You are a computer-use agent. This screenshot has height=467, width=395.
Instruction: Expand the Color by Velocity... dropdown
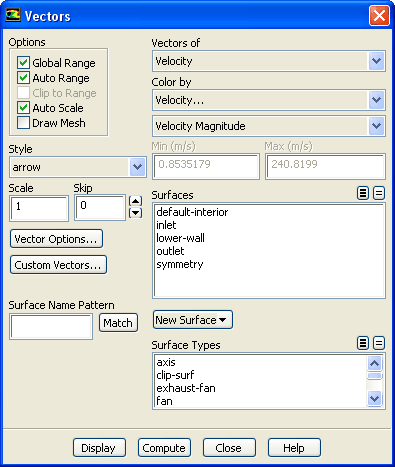[376, 100]
